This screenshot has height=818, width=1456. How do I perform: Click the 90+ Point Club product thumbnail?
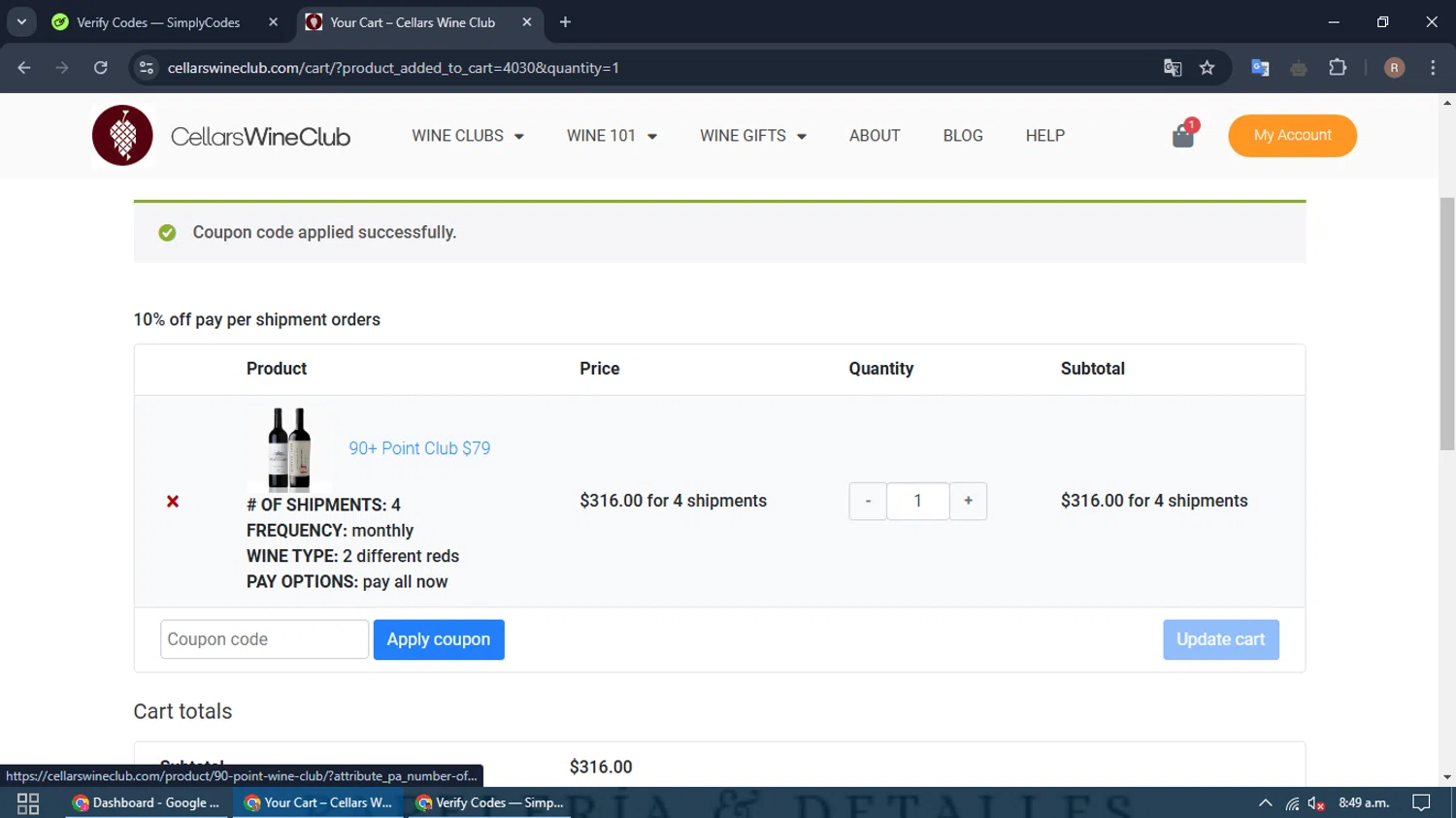pos(289,448)
